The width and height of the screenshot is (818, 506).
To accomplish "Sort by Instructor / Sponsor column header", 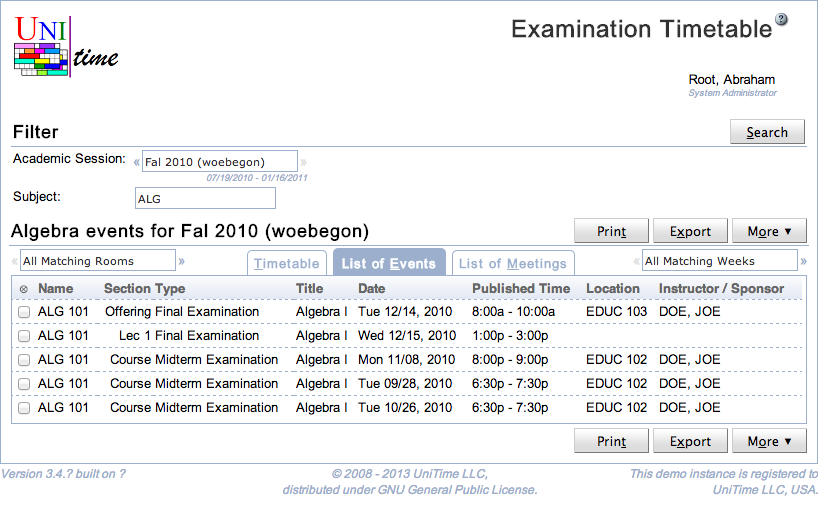I will point(721,288).
